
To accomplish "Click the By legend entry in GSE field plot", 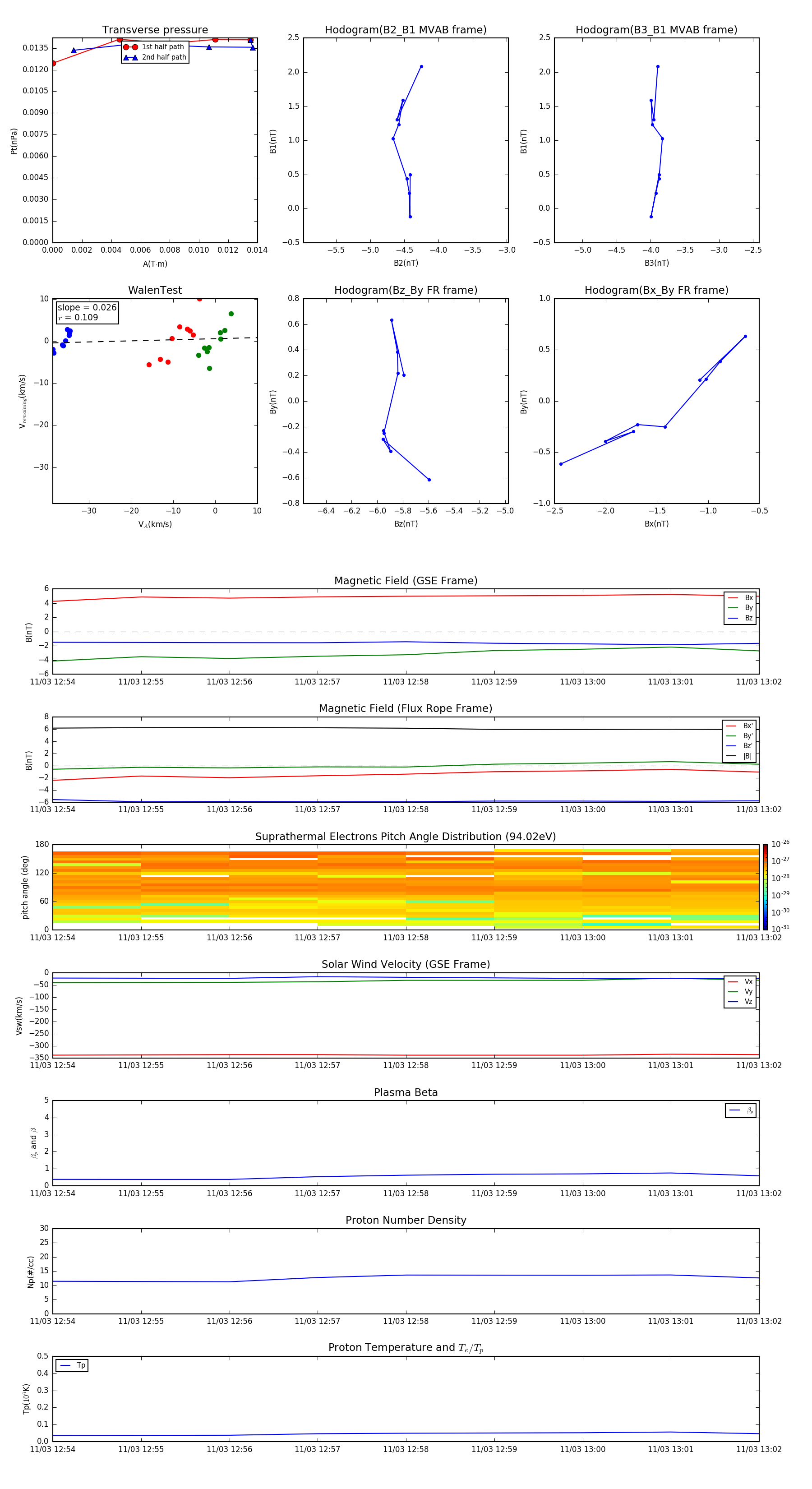I will [x=740, y=607].
